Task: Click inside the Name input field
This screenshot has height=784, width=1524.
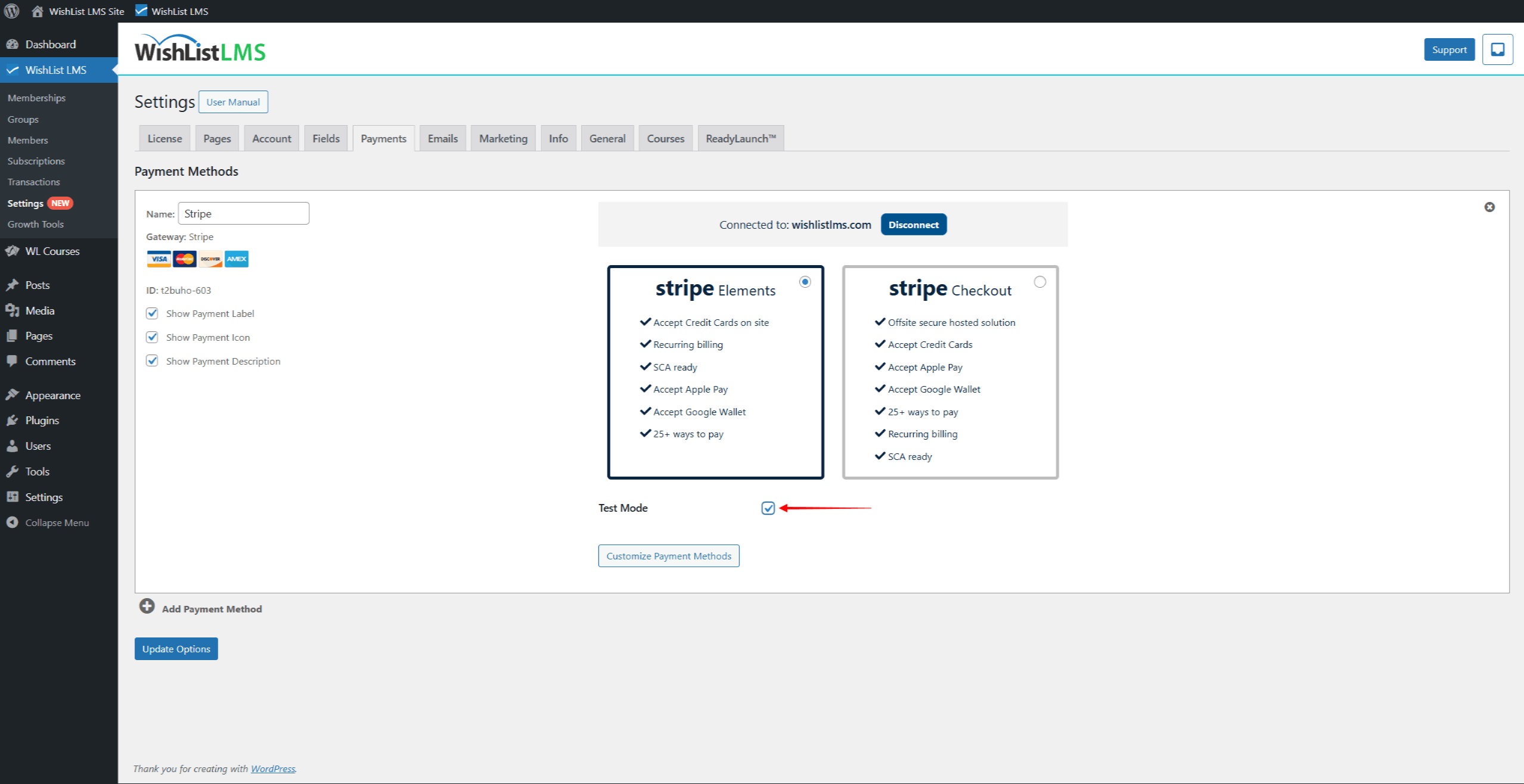Action: point(243,213)
